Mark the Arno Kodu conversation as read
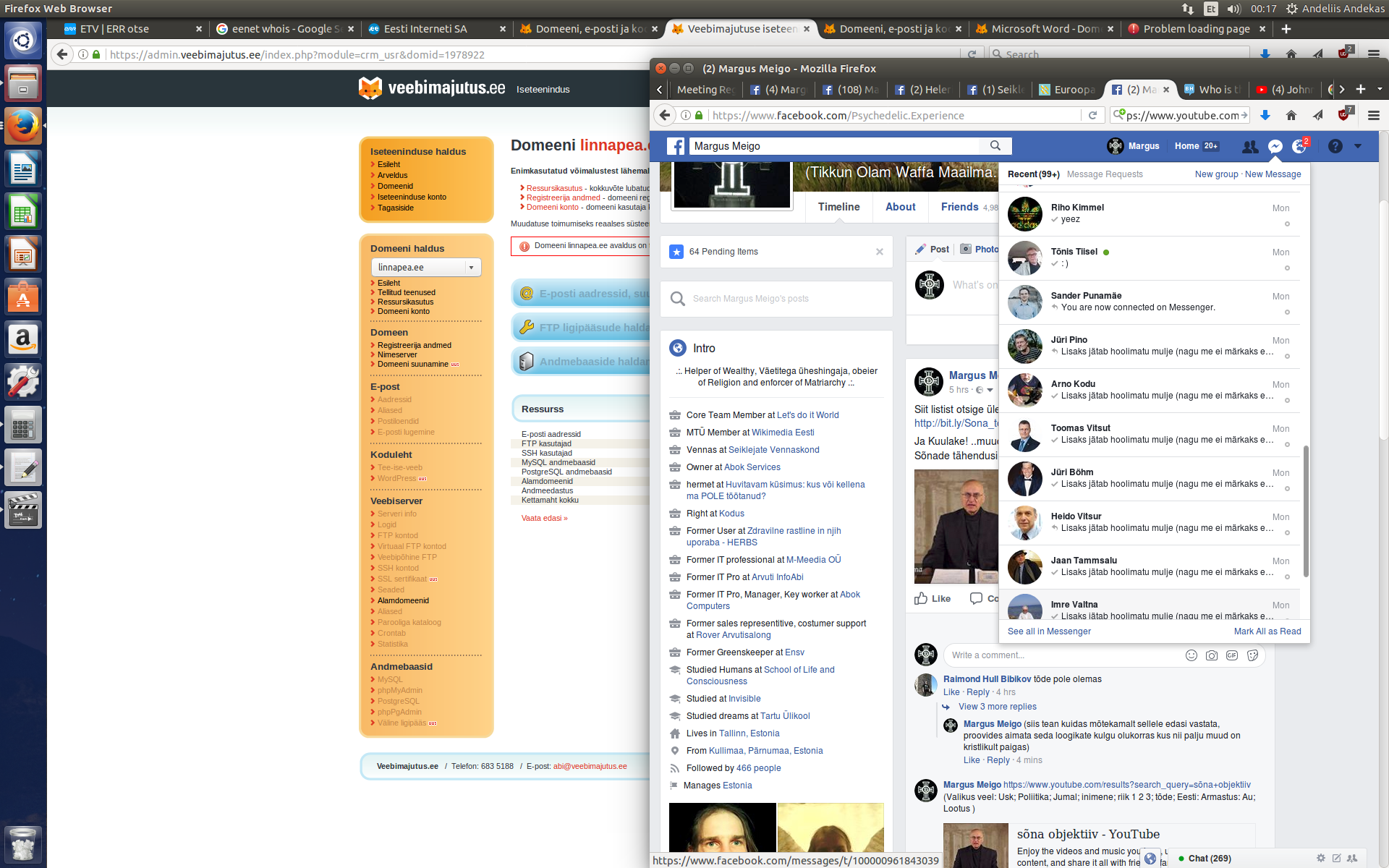This screenshot has height=868, width=1389. click(1287, 401)
